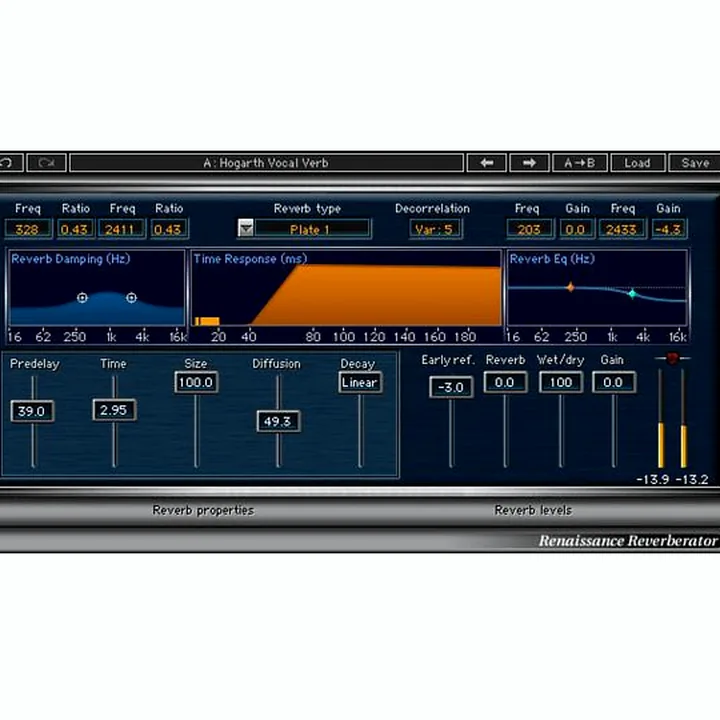
Task: Click the Early ref. label
Action: tap(447, 360)
